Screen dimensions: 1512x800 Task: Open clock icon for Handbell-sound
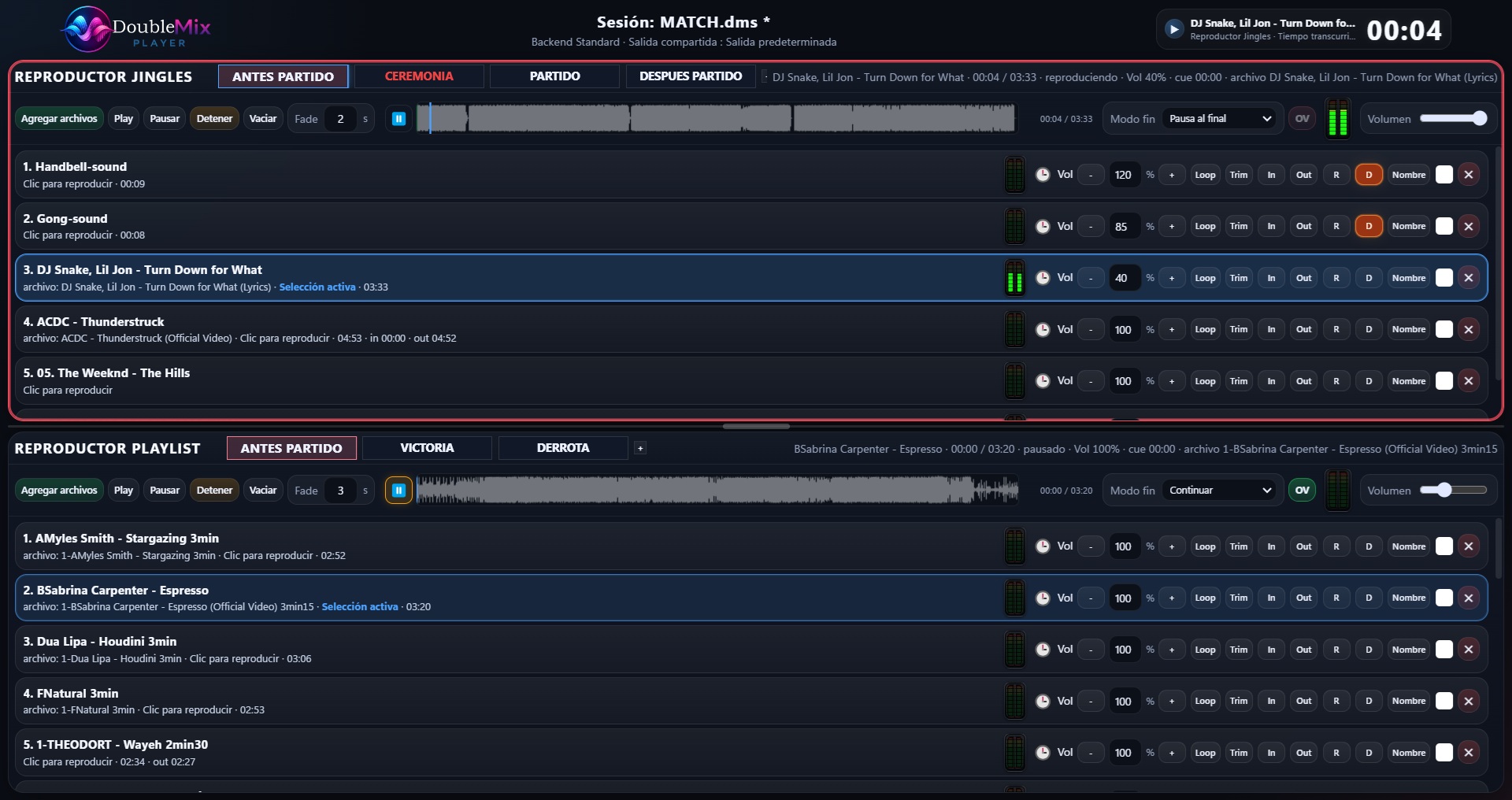[x=1043, y=175]
